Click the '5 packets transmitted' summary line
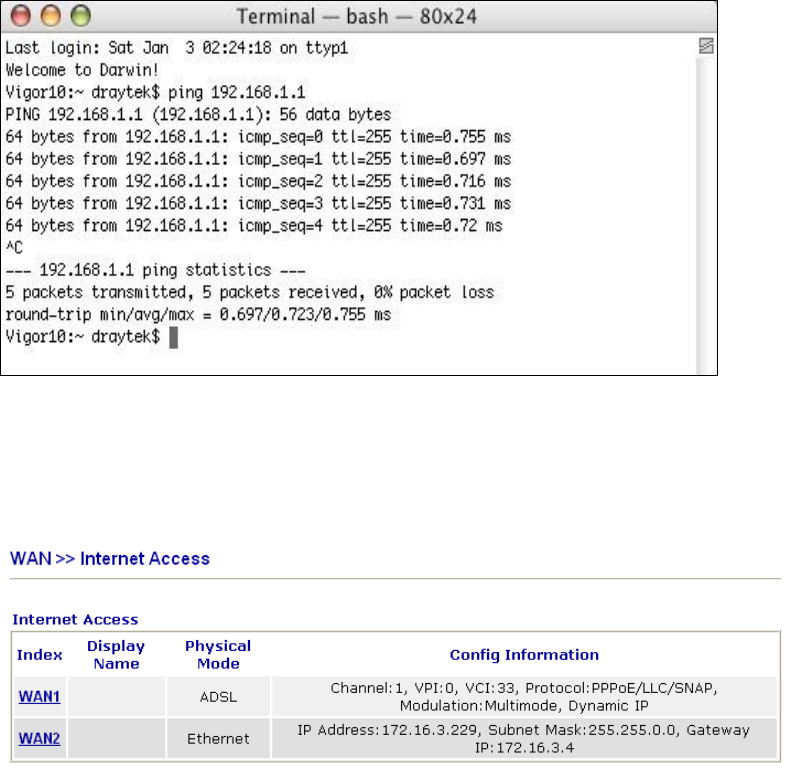Image resolution: width=790 pixels, height=778 pixels. (x=249, y=293)
